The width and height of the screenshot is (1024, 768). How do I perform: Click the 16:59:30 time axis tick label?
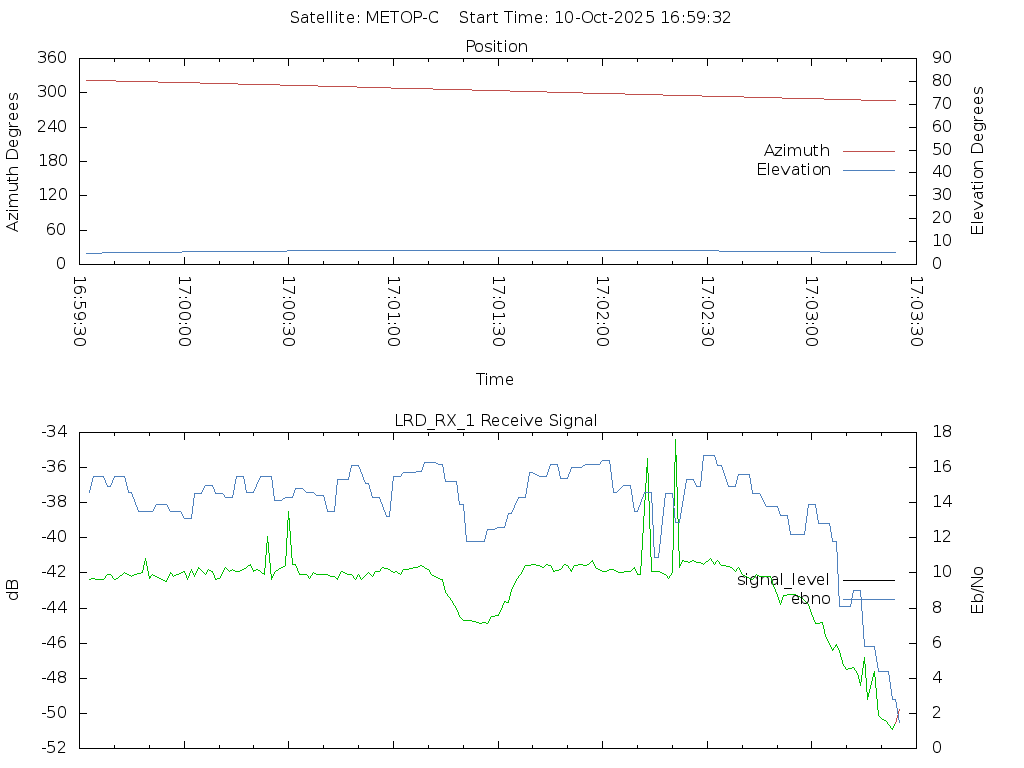[x=80, y=312]
